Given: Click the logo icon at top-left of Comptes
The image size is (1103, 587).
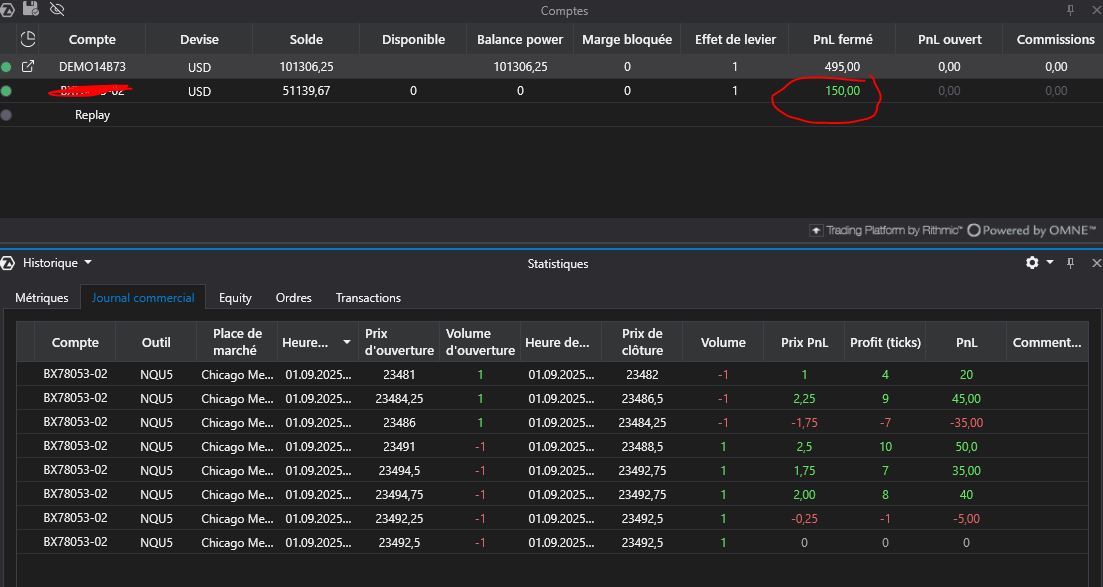Looking at the screenshot, I should pos(7,9).
